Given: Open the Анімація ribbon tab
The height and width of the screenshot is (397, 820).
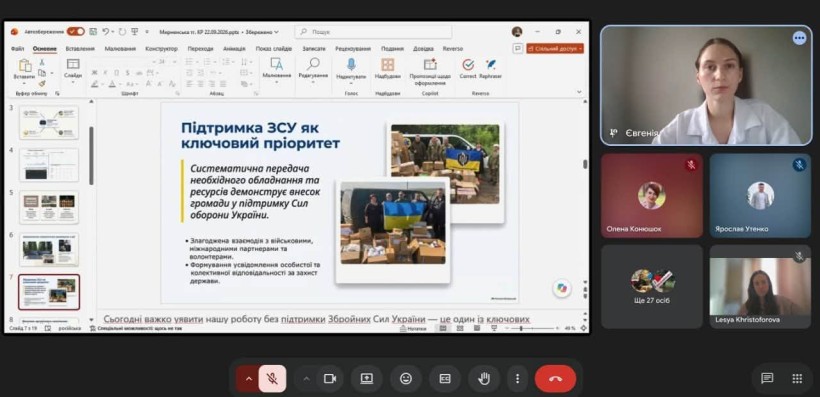Looking at the screenshot, I should pyautogui.click(x=234, y=49).
